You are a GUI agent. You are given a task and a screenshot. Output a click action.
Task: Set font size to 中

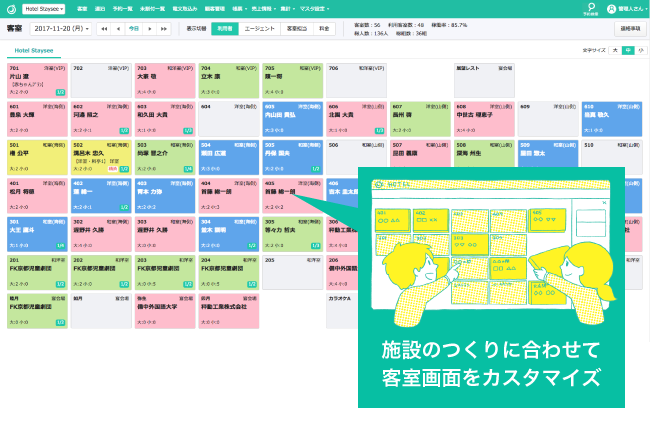627,49
